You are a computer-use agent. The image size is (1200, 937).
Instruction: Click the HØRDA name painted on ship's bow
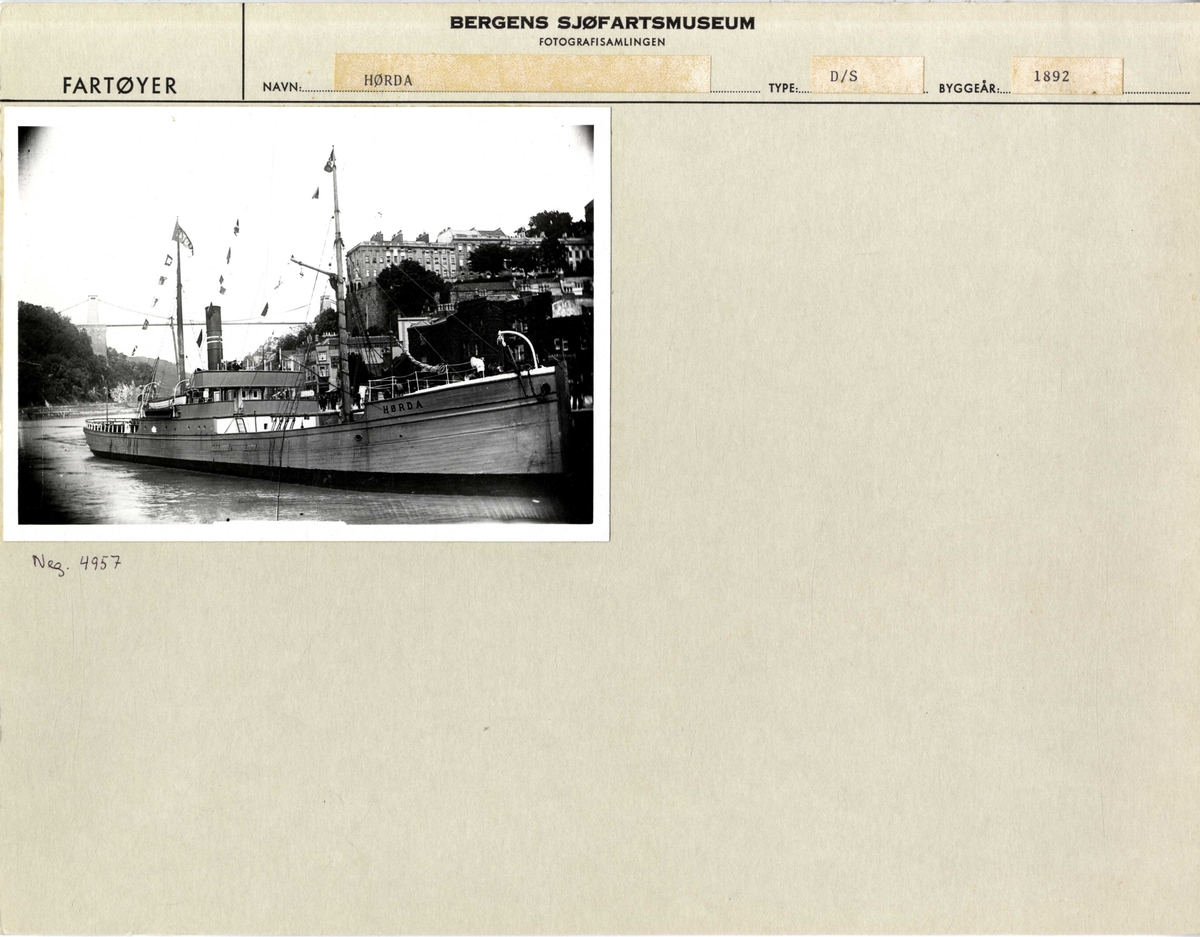[x=402, y=407]
